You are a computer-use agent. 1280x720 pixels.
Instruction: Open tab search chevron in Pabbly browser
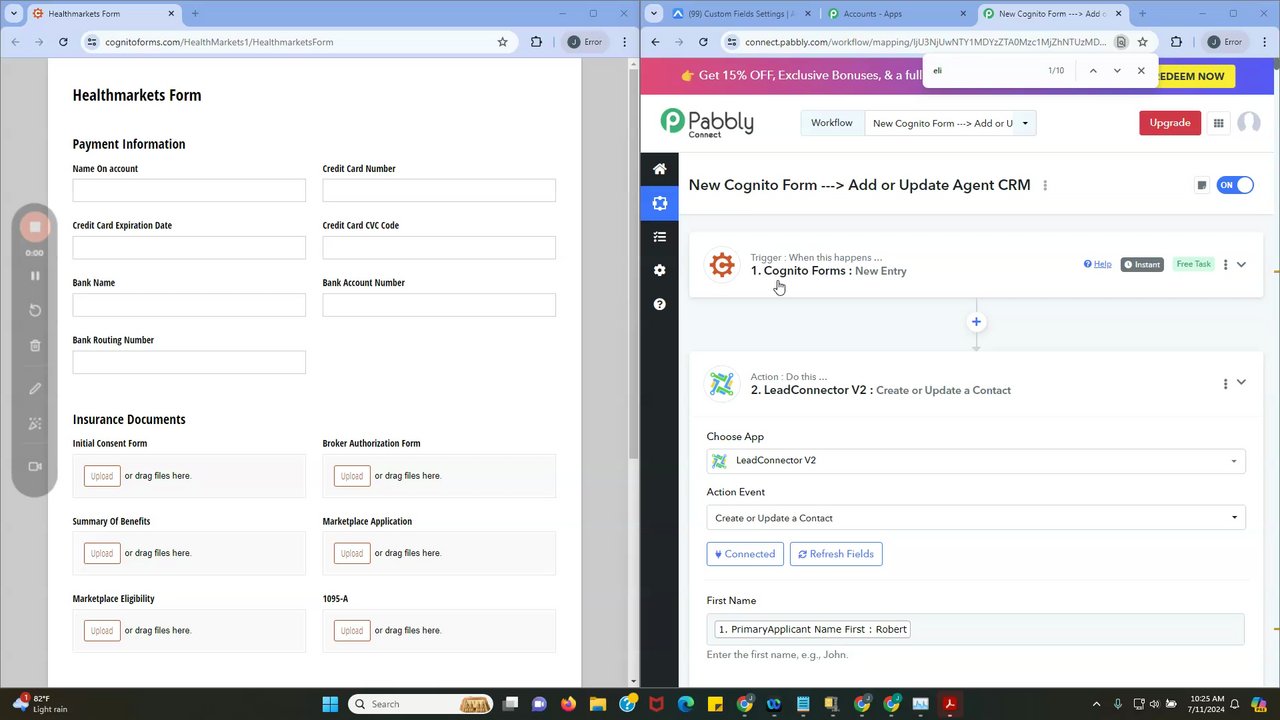654,14
